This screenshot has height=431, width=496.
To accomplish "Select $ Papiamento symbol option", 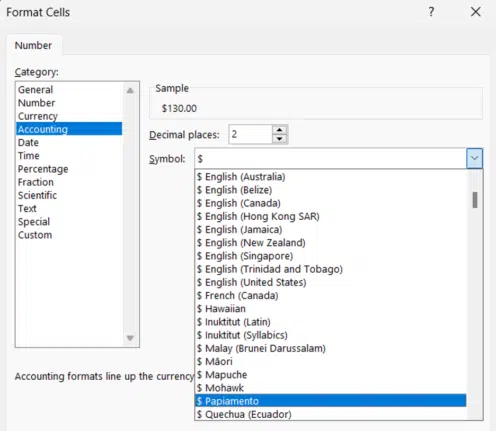I will pyautogui.click(x=330, y=401).
